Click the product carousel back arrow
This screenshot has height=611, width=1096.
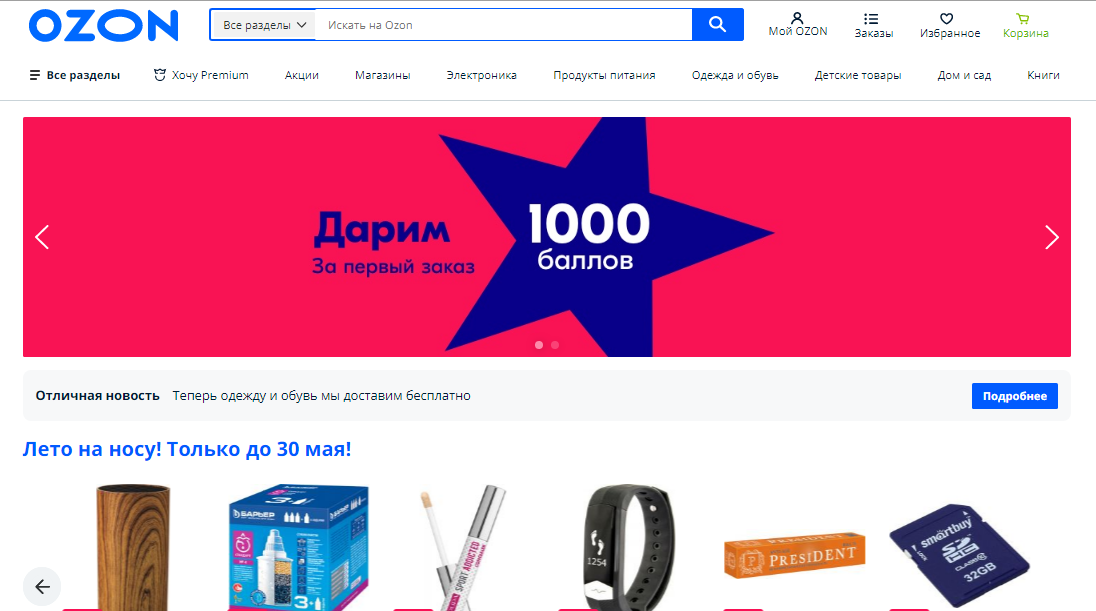(x=43, y=587)
